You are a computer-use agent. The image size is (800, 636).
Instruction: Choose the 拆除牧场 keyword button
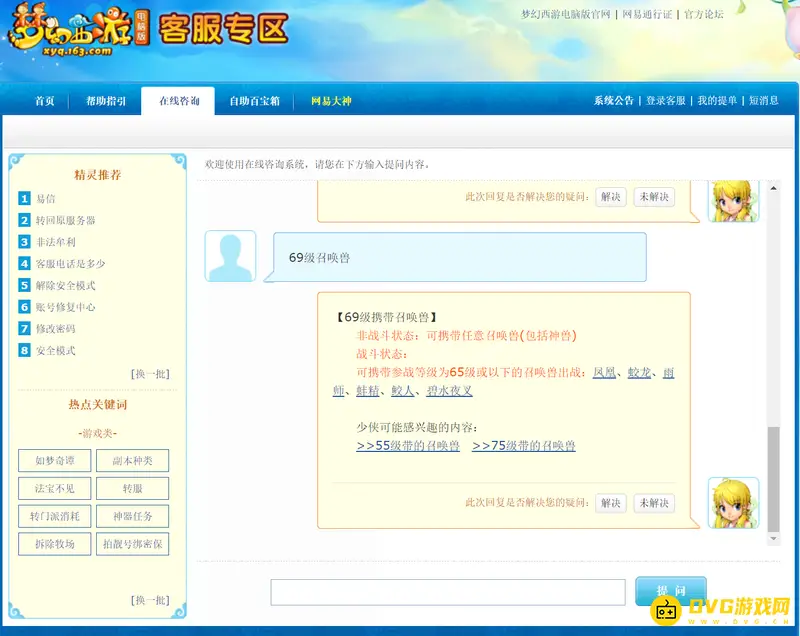(55, 544)
